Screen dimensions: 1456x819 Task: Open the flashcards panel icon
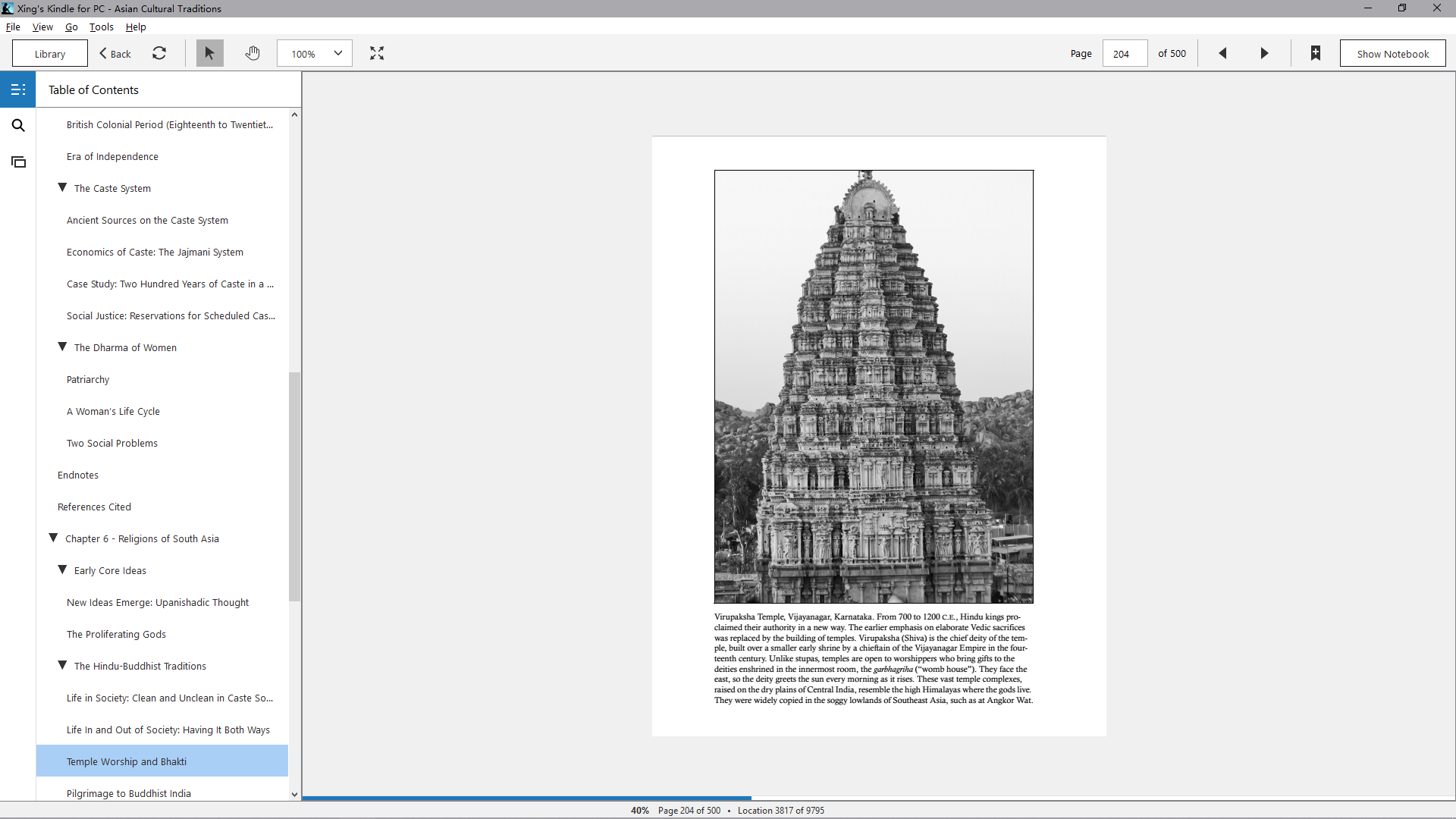pyautogui.click(x=18, y=162)
